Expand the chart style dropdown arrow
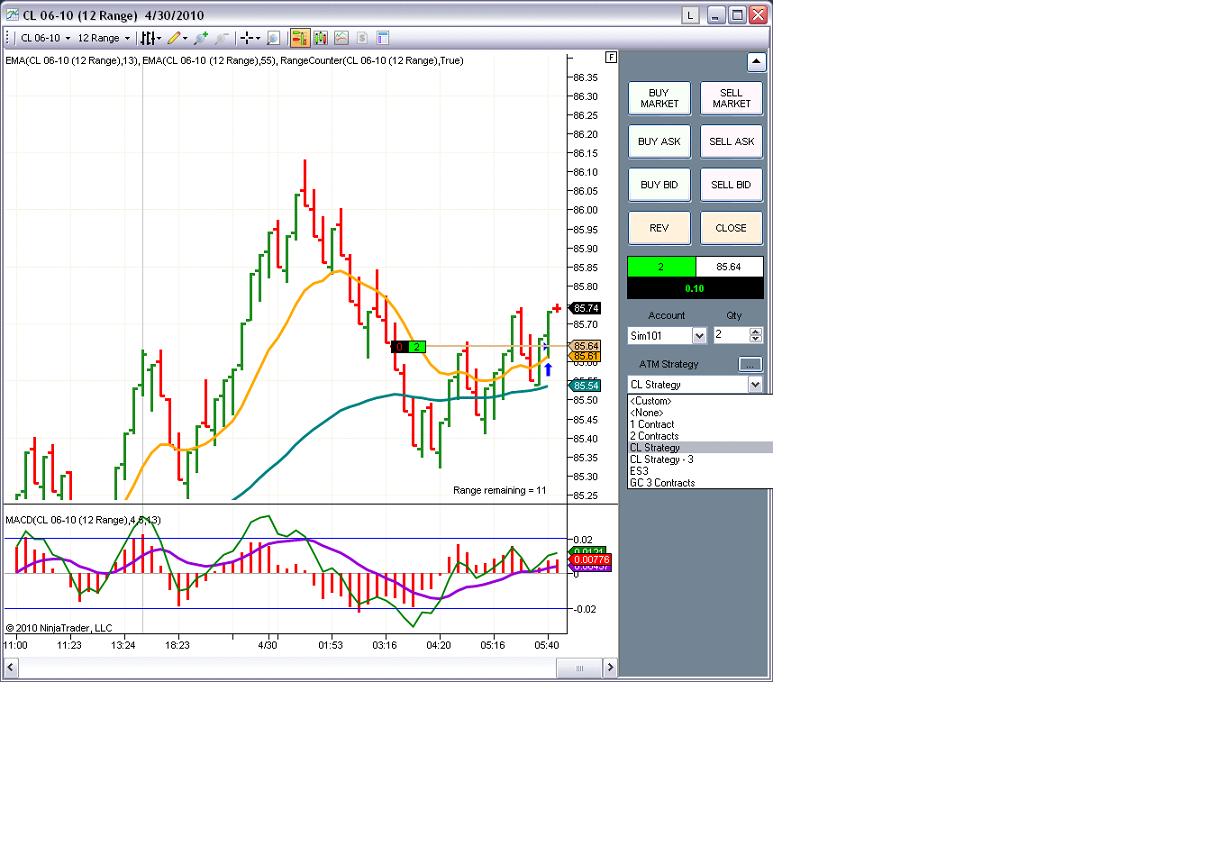Screen dimensions: 1218x865 [x=159, y=39]
